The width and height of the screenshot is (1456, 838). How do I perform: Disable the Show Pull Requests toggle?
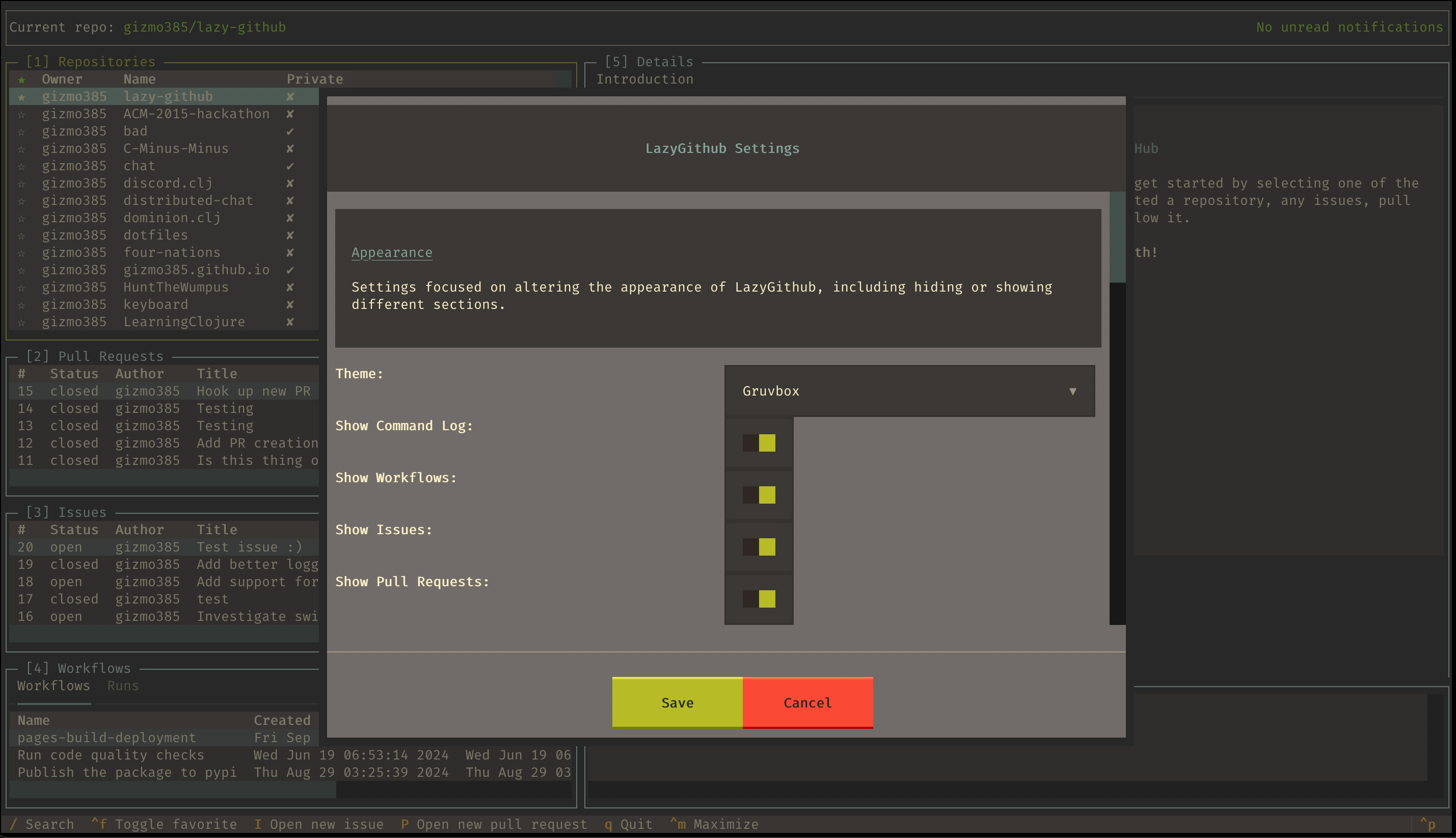[x=758, y=598]
